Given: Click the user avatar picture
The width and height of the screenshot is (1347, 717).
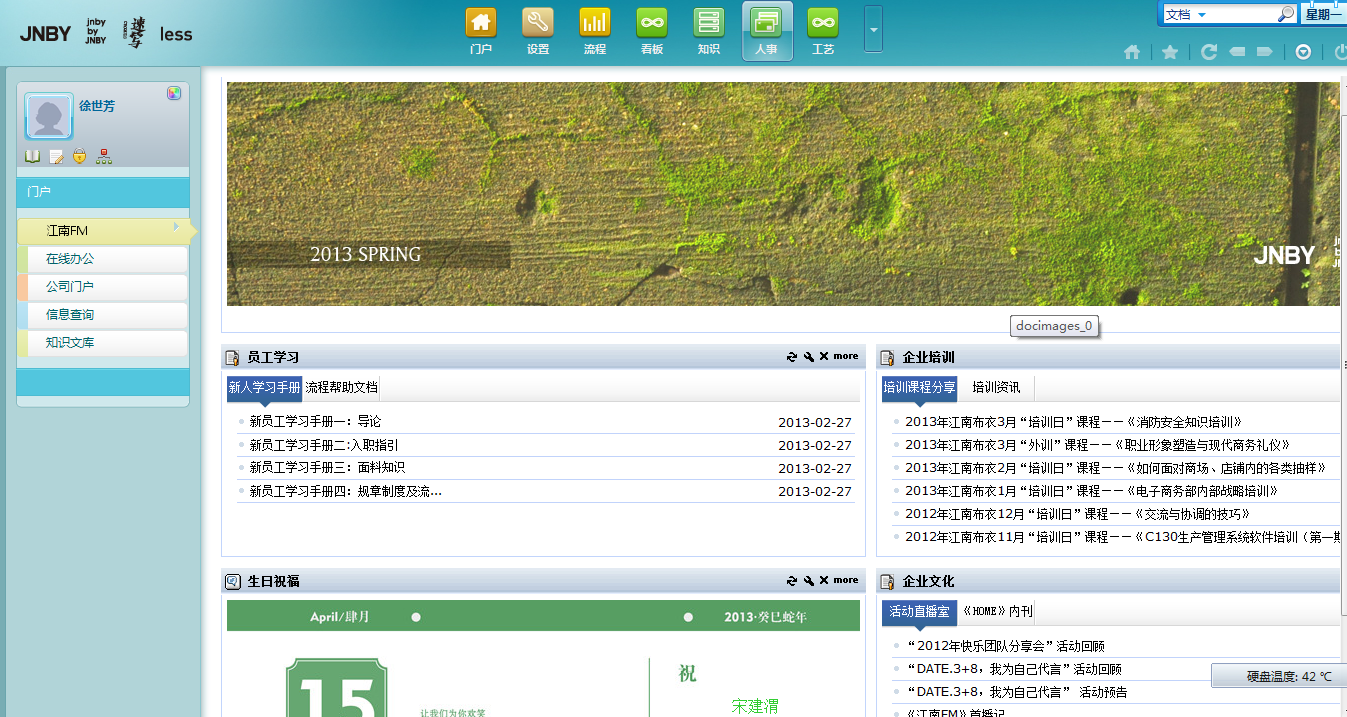Looking at the screenshot, I should (x=49, y=117).
